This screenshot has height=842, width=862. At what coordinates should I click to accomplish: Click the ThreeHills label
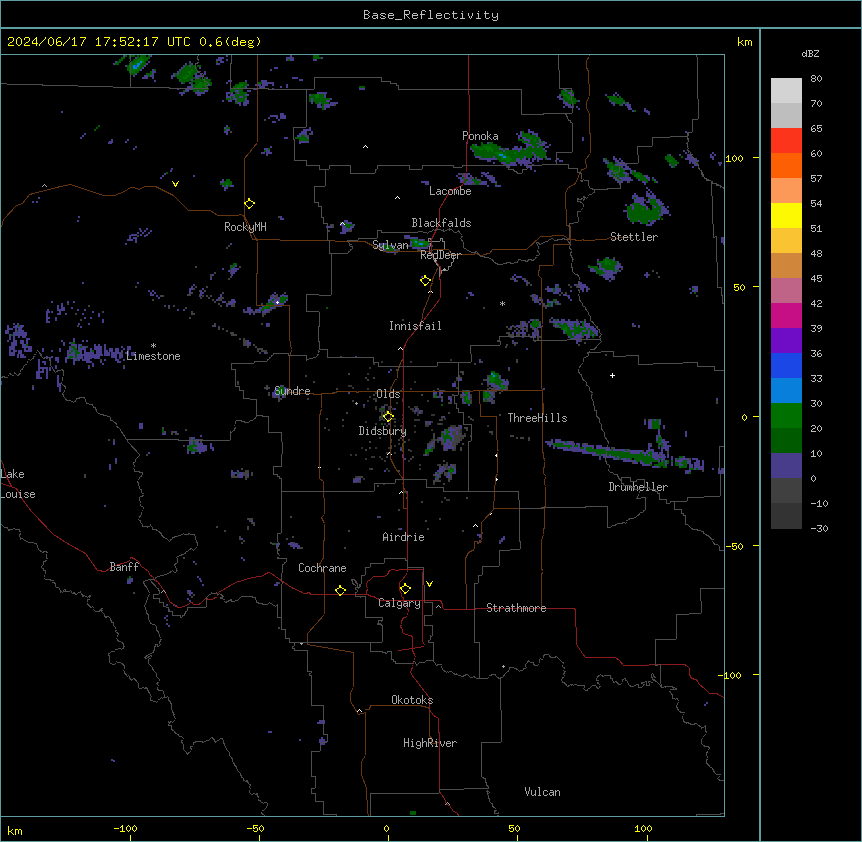tap(537, 418)
